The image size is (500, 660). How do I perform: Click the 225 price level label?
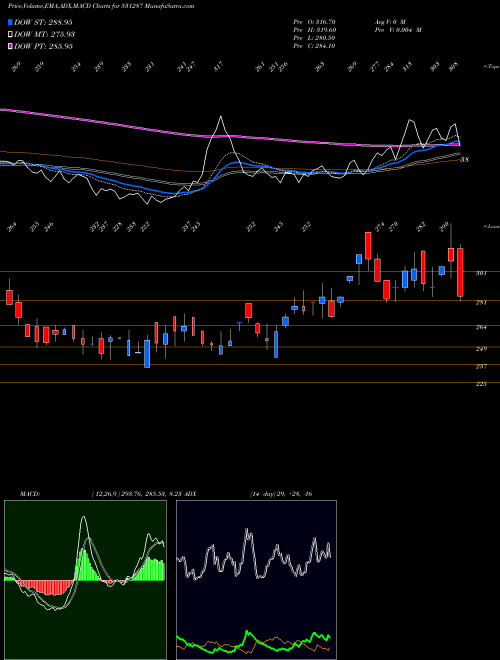pyautogui.click(x=481, y=384)
